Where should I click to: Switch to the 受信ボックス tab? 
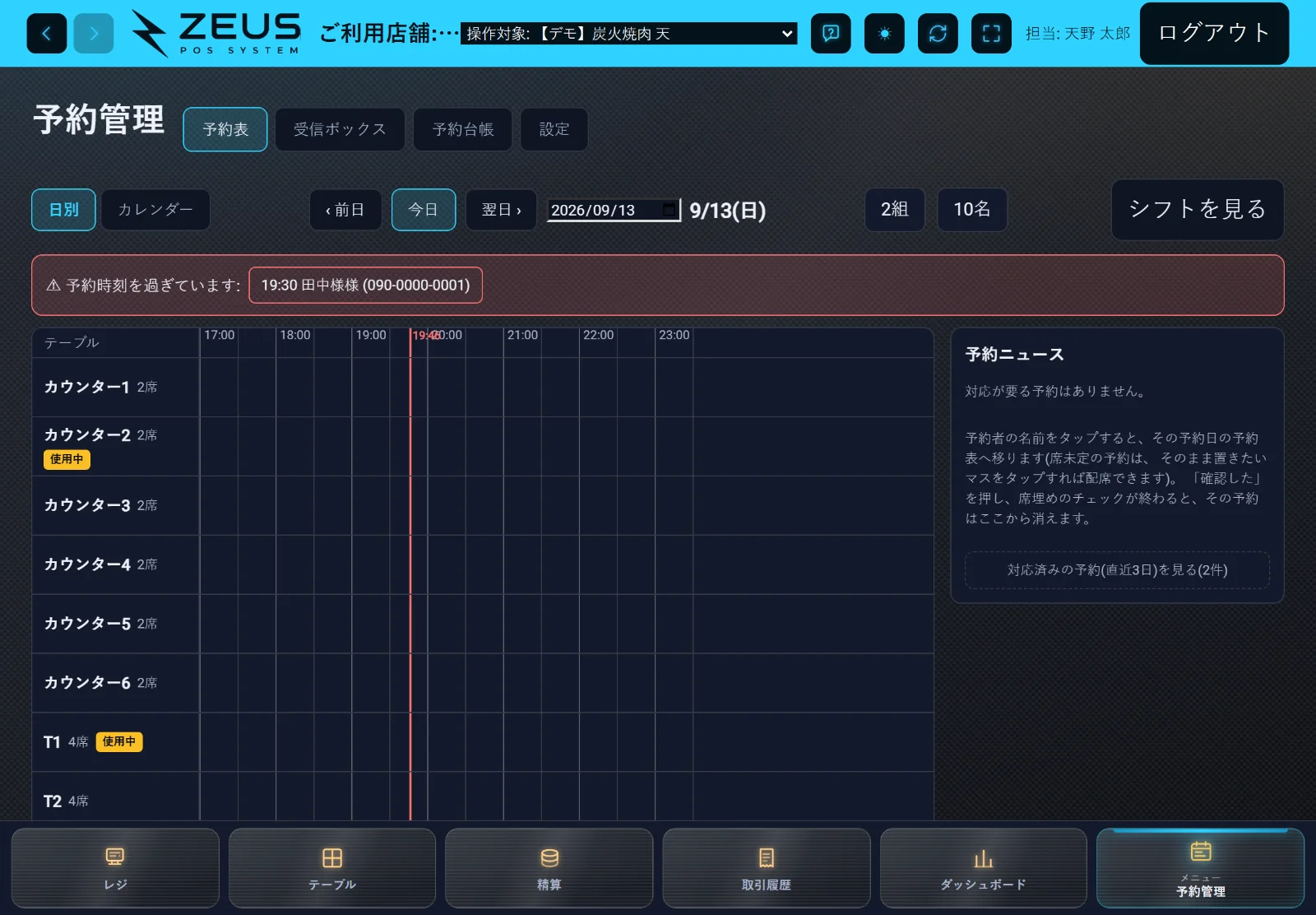[340, 129]
